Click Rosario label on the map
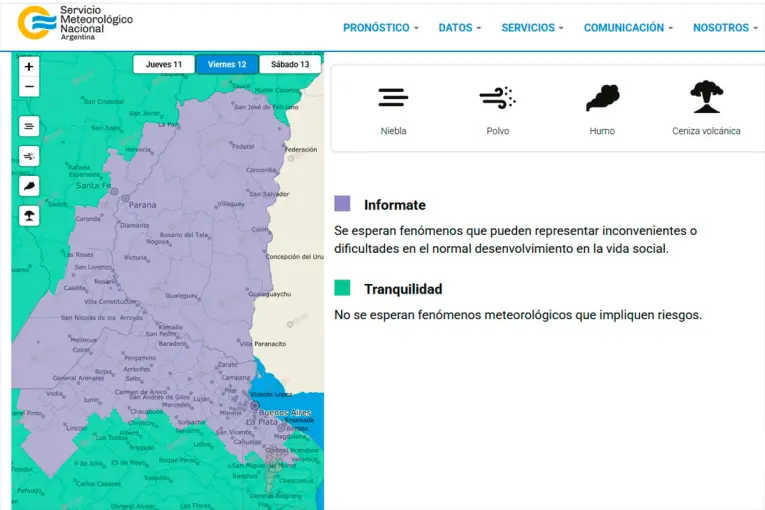The image size is (765, 510). click(105, 282)
